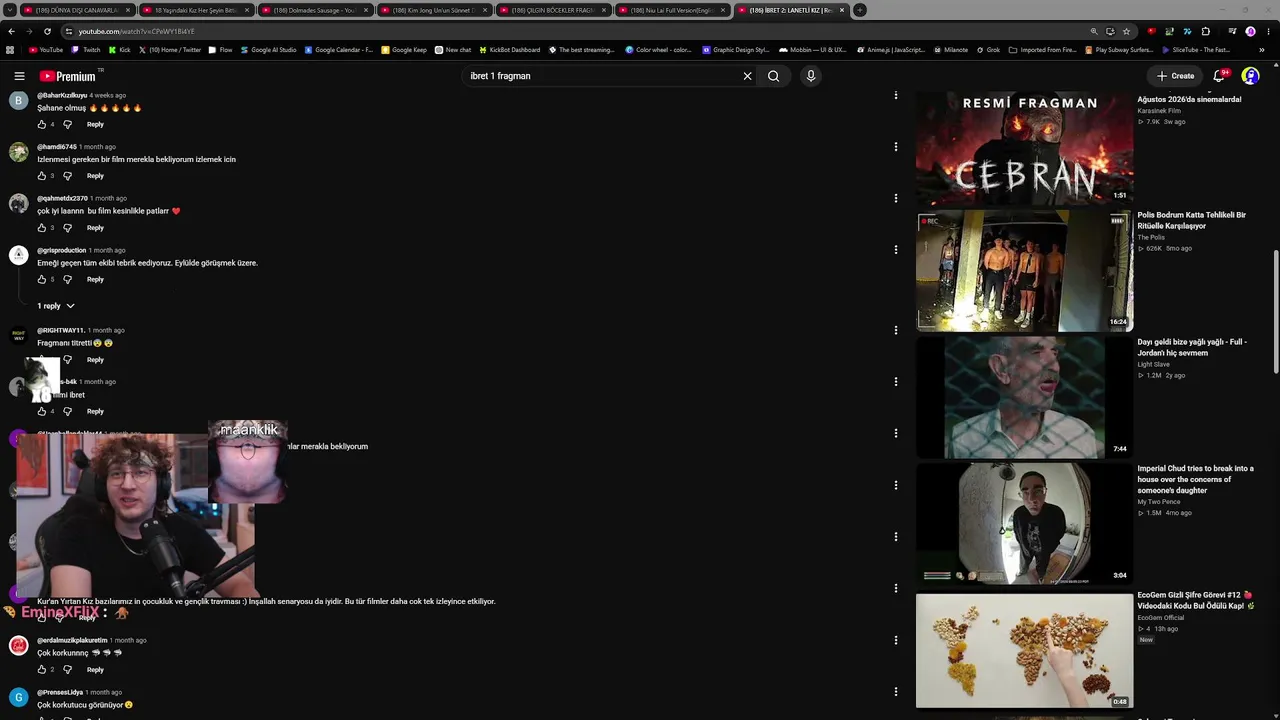Open the YouTube account avatar menu
Image resolution: width=1280 pixels, height=720 pixels.
coord(1250,76)
